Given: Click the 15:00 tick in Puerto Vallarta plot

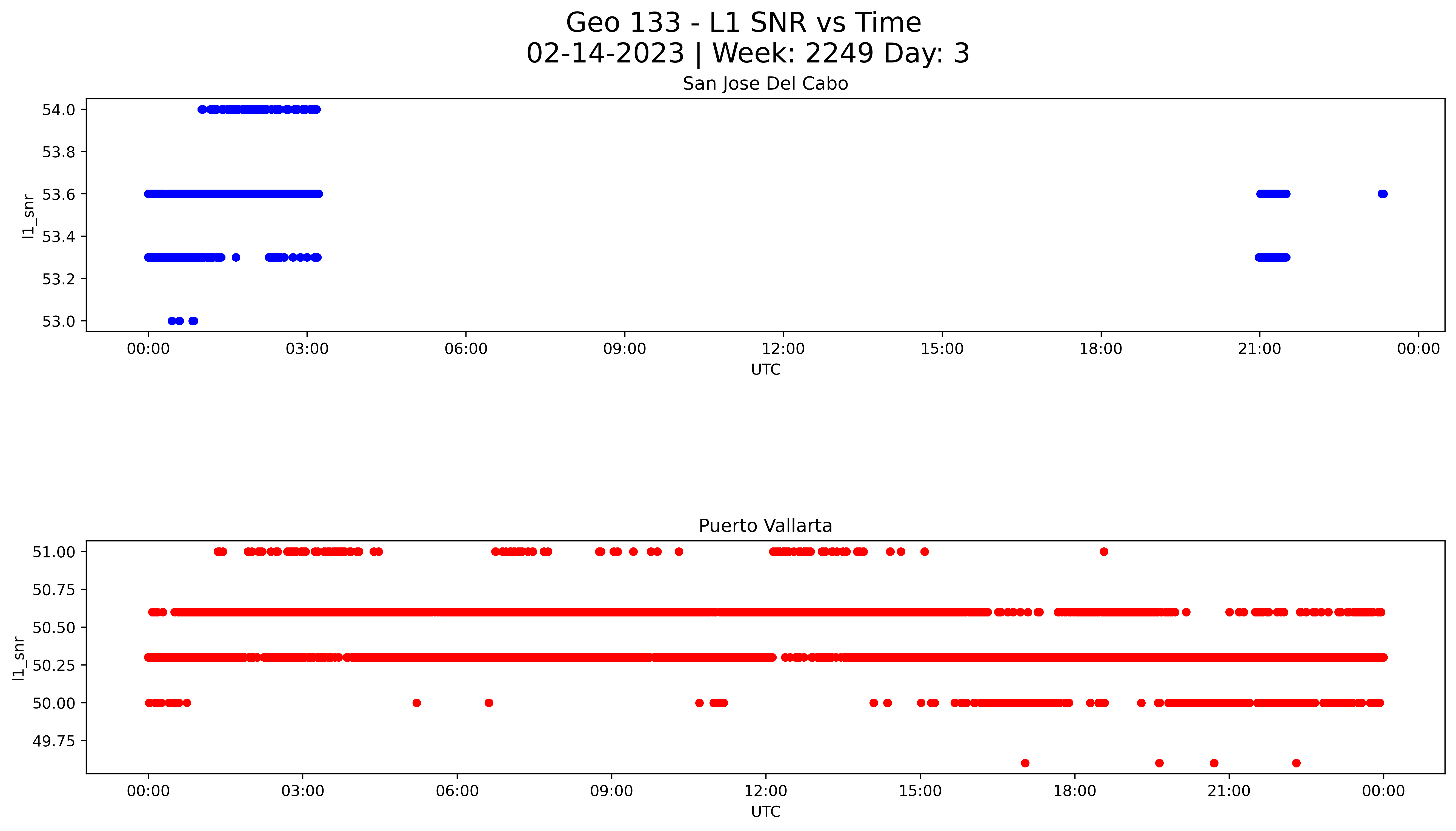Looking at the screenshot, I should (920, 791).
